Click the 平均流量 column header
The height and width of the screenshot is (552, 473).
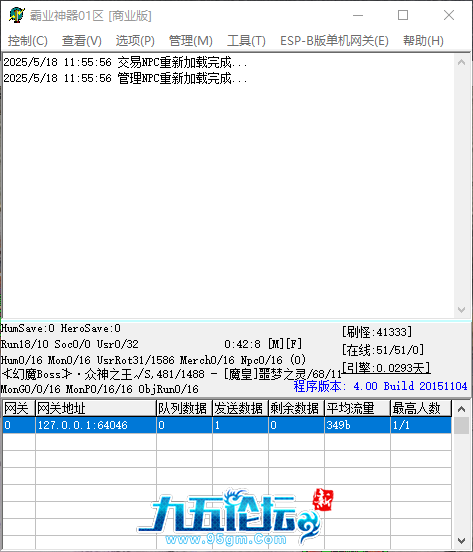(357, 408)
